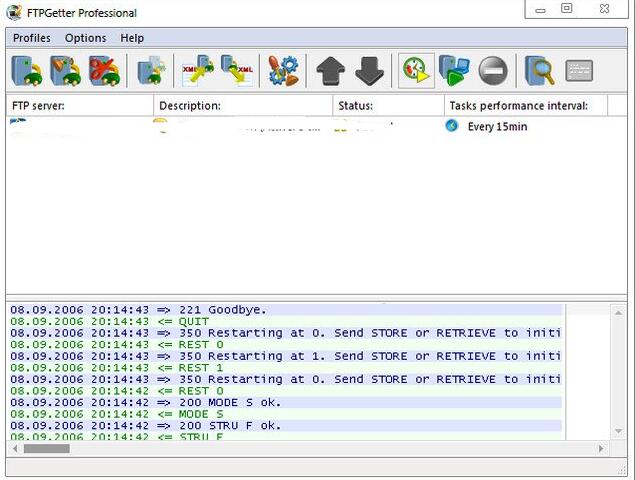This screenshot has height=480, width=636.
Task: Open the Profiles menu
Action: tap(32, 38)
